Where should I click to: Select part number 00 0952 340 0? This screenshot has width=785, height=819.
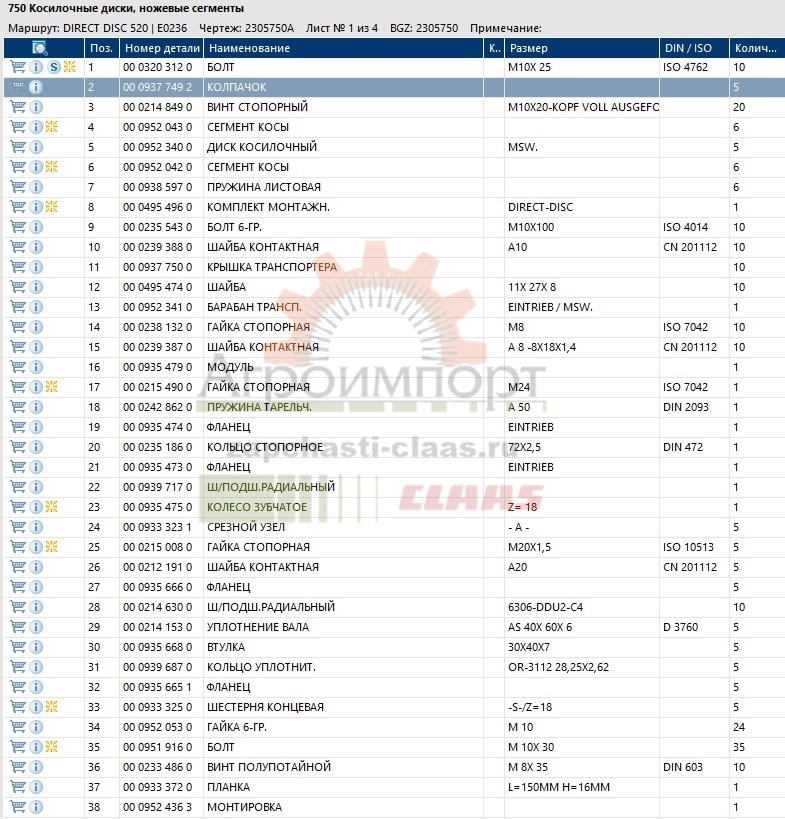(158, 147)
